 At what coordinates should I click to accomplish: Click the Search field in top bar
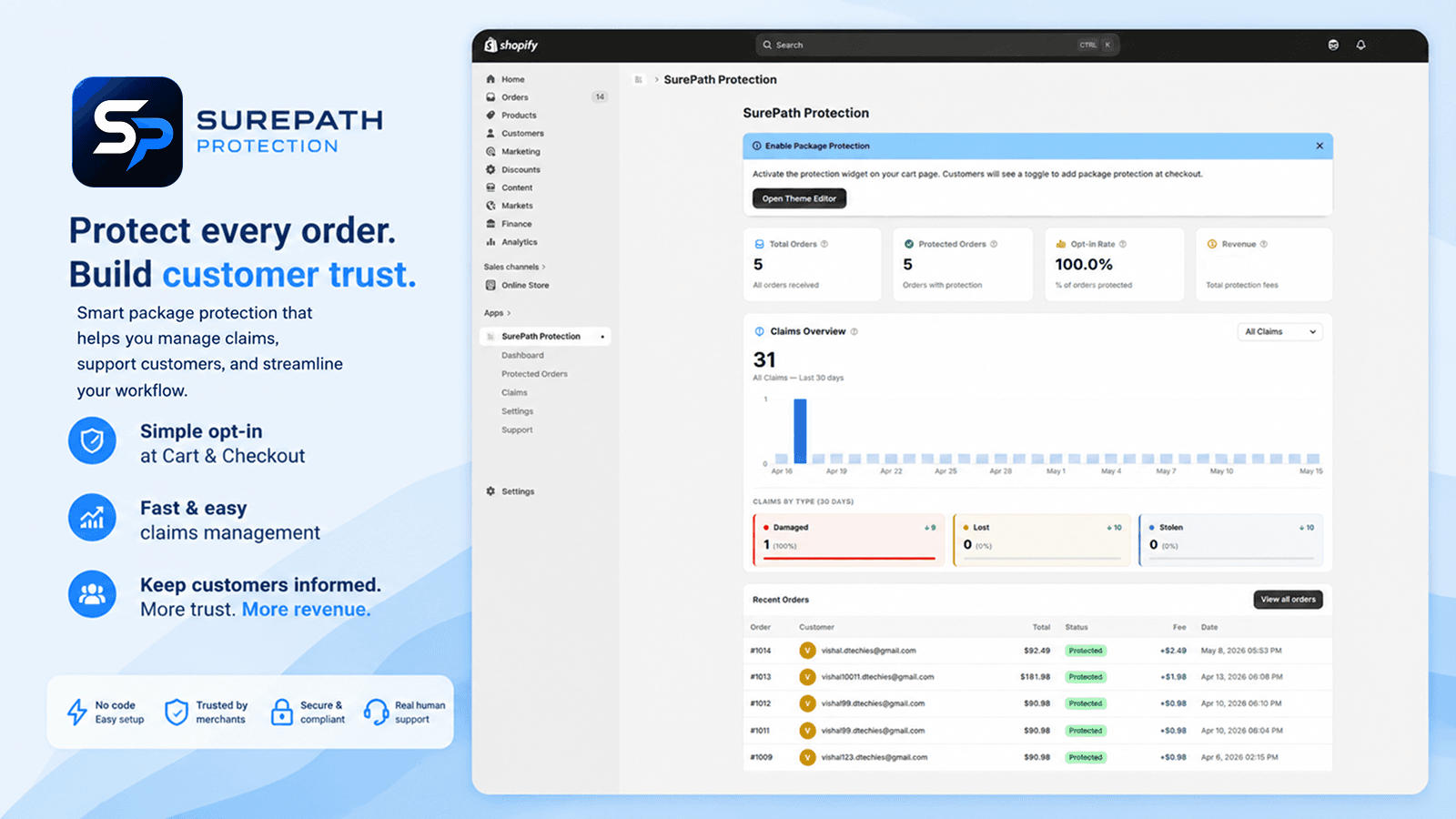(x=937, y=45)
